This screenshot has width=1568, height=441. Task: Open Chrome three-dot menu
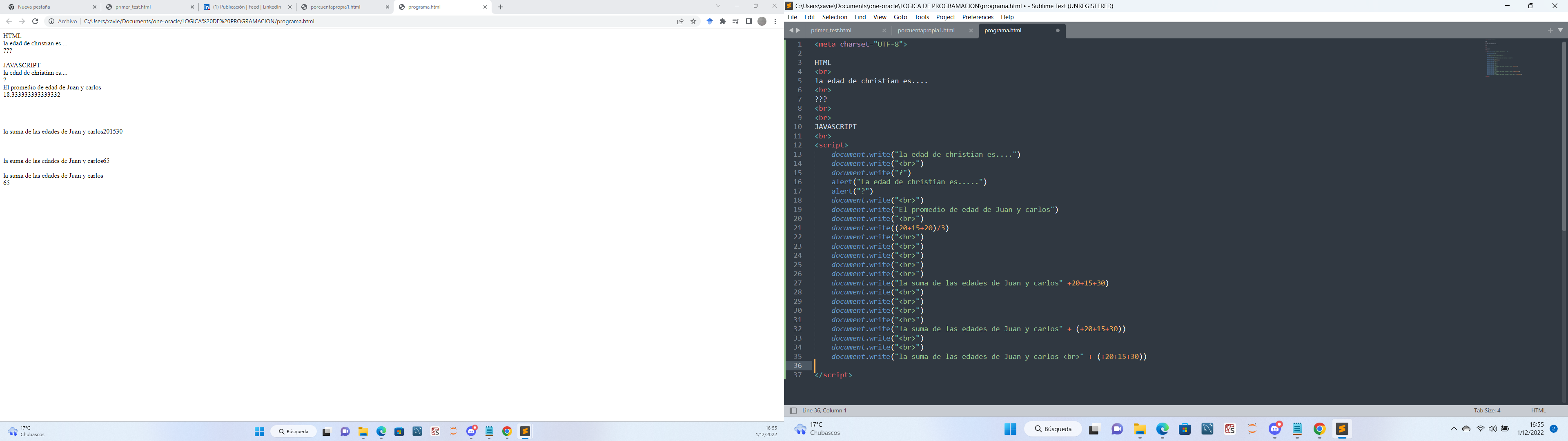775,21
